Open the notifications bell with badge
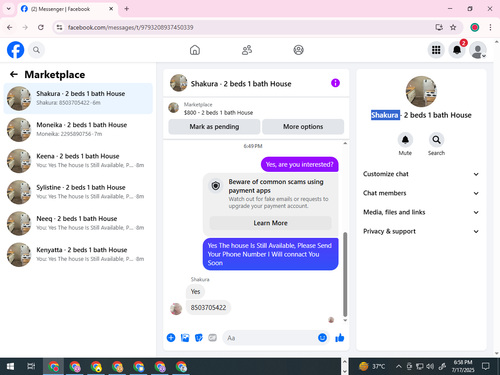Image resolution: width=500 pixels, height=375 pixels. (x=457, y=50)
